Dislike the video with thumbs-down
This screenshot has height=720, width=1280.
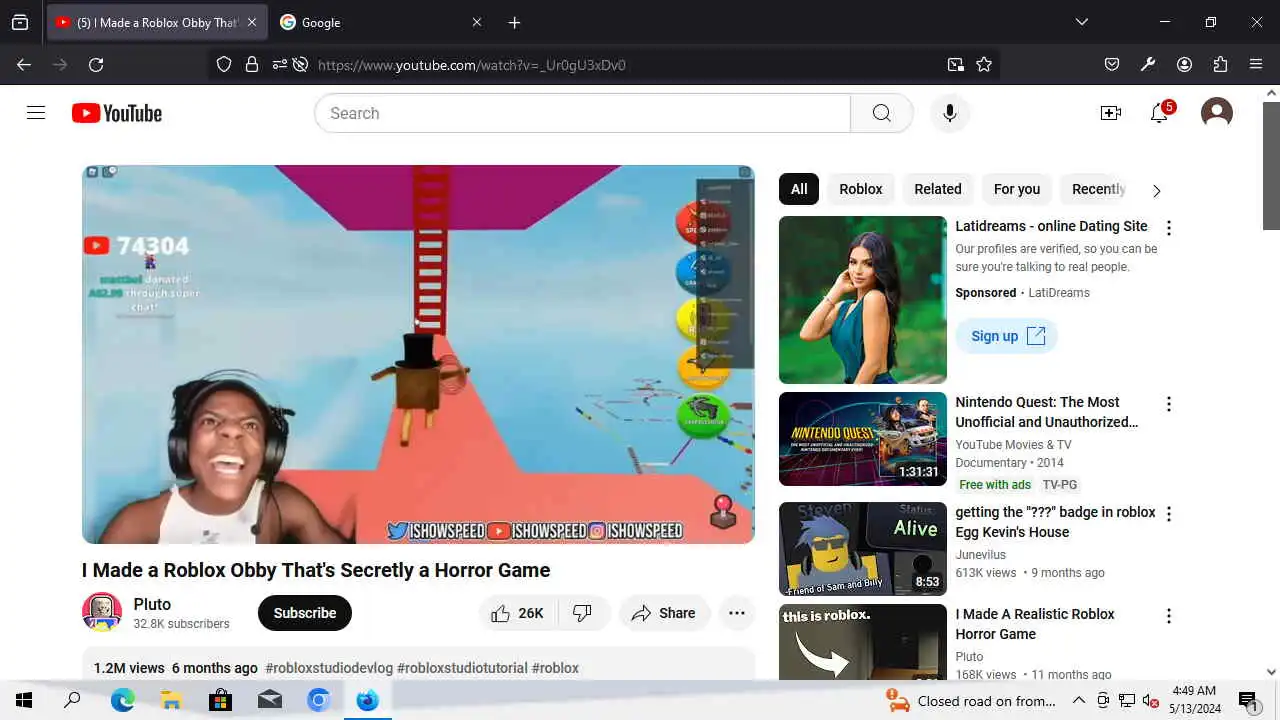[582, 613]
